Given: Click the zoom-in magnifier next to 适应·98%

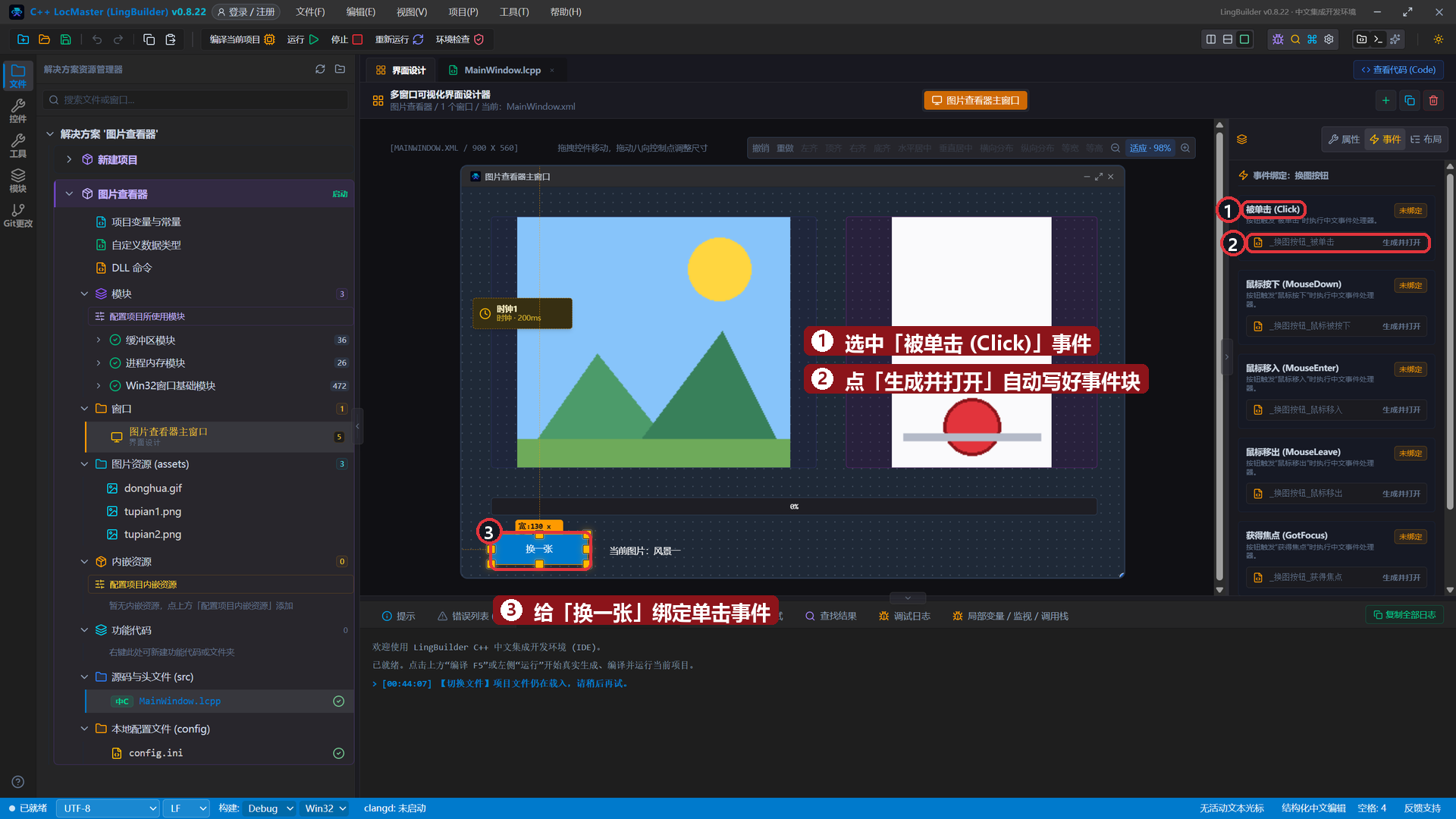Looking at the screenshot, I should 1185,148.
